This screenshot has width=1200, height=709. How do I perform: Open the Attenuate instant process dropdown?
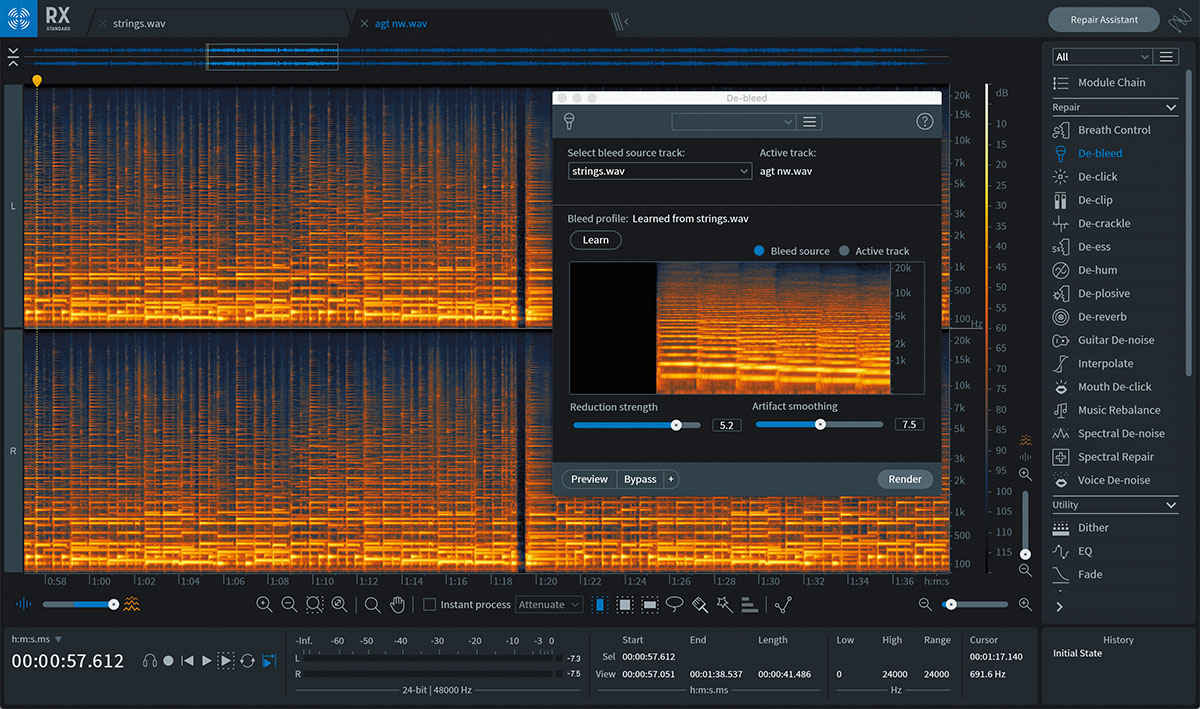(549, 605)
